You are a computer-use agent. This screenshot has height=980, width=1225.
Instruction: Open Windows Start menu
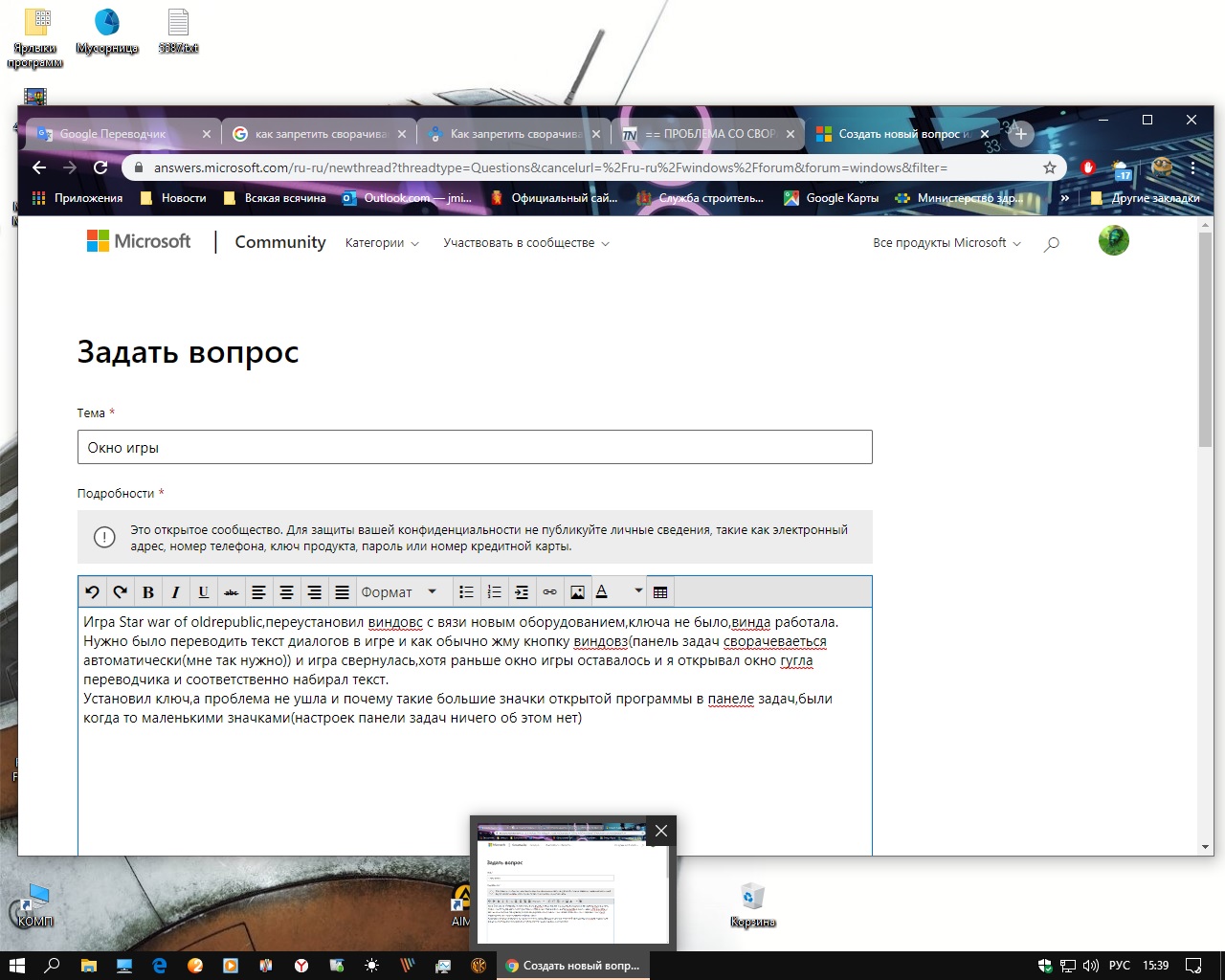[16, 966]
